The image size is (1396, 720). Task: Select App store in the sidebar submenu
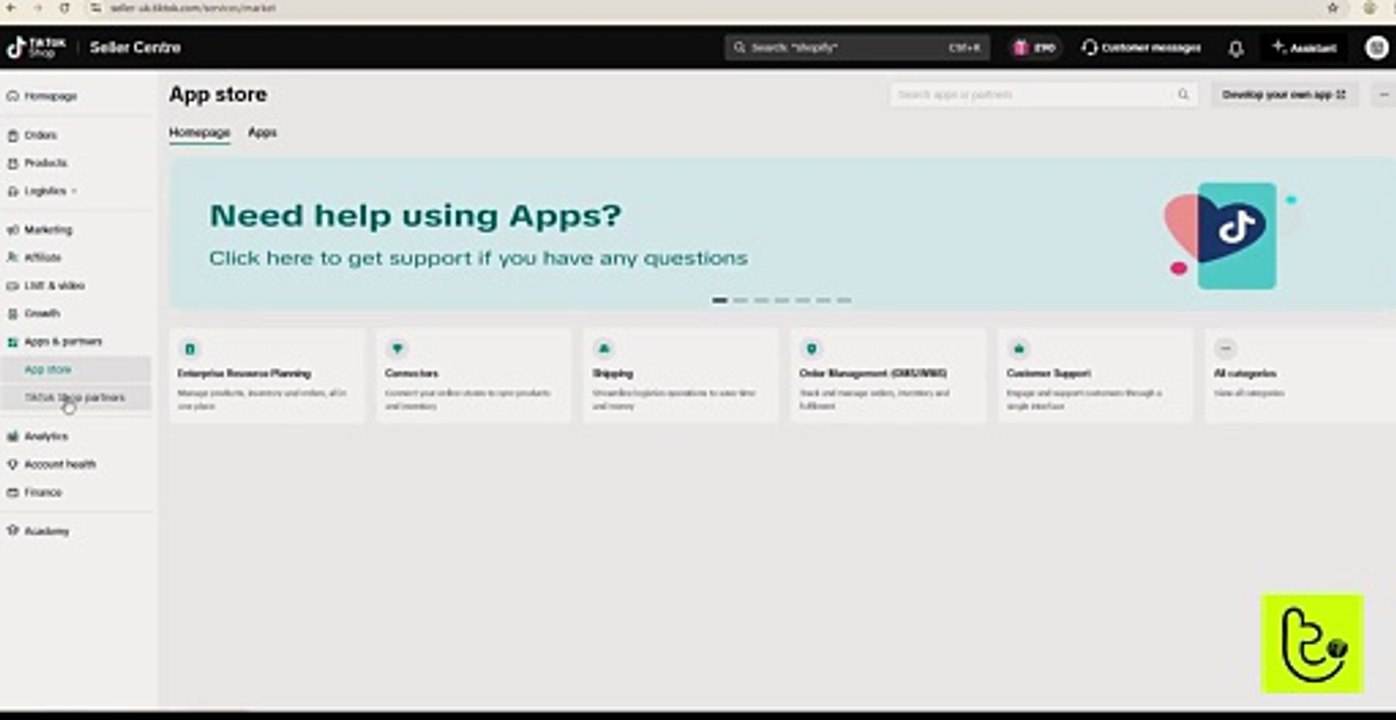(x=77, y=370)
